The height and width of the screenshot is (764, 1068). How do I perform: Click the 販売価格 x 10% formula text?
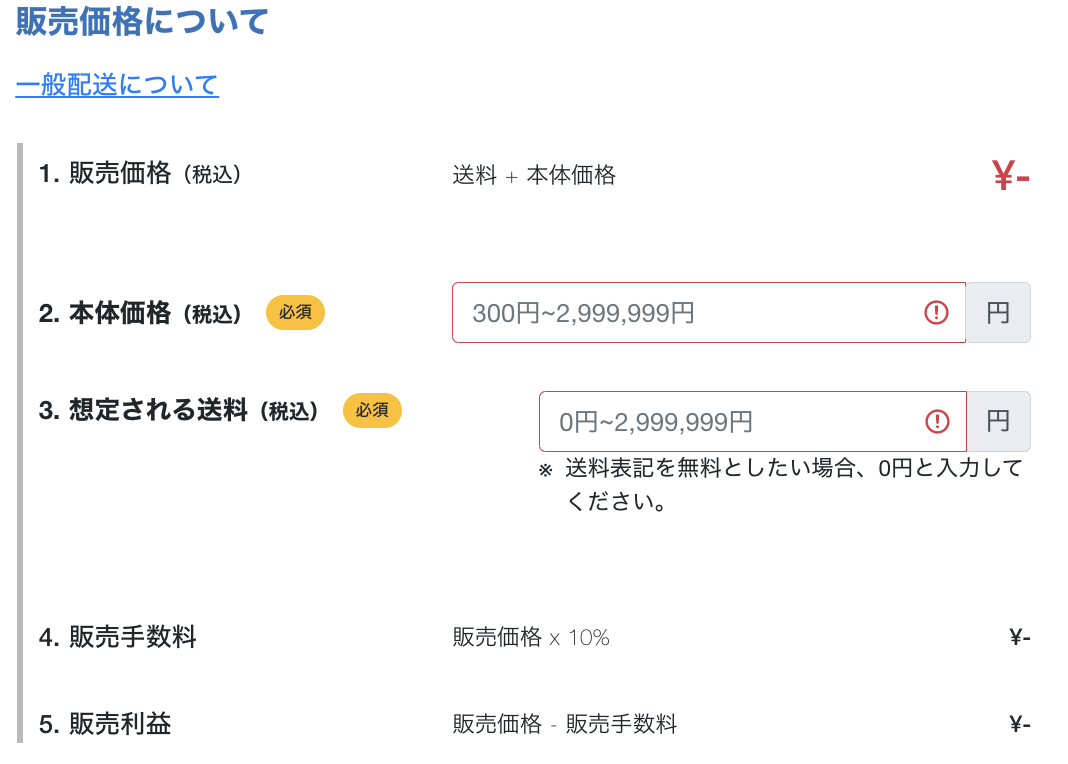coord(531,633)
